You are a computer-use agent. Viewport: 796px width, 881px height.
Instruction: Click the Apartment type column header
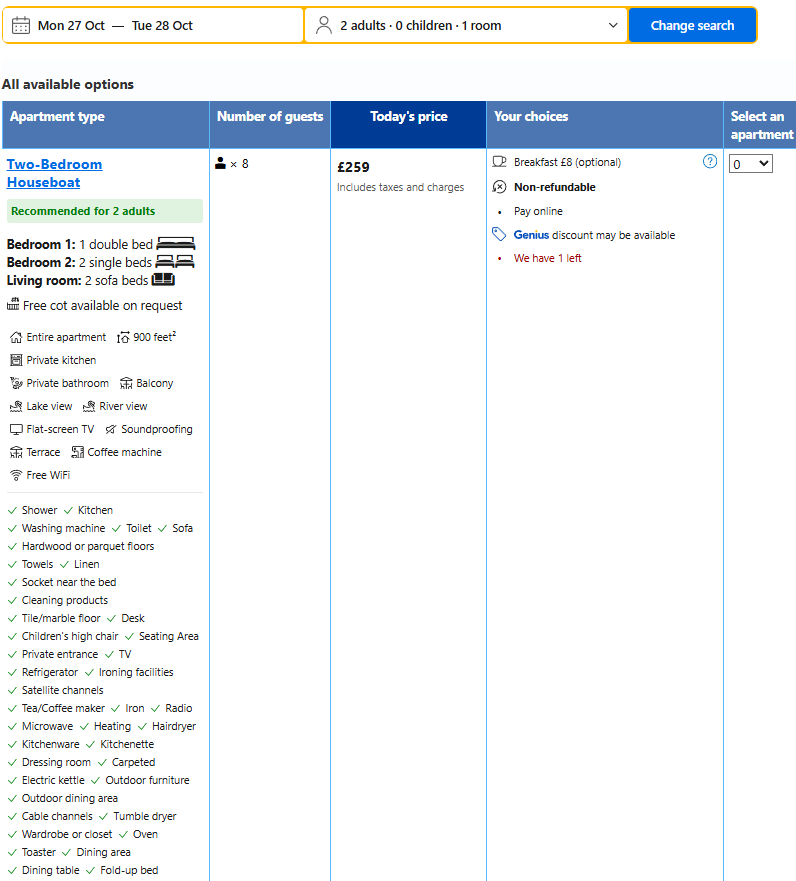coord(57,117)
